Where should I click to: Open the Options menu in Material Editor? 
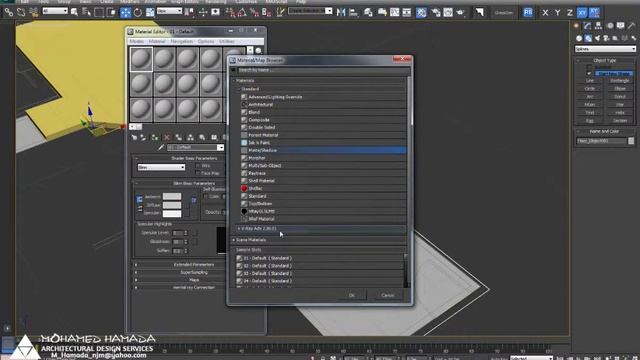pyautogui.click(x=206, y=41)
